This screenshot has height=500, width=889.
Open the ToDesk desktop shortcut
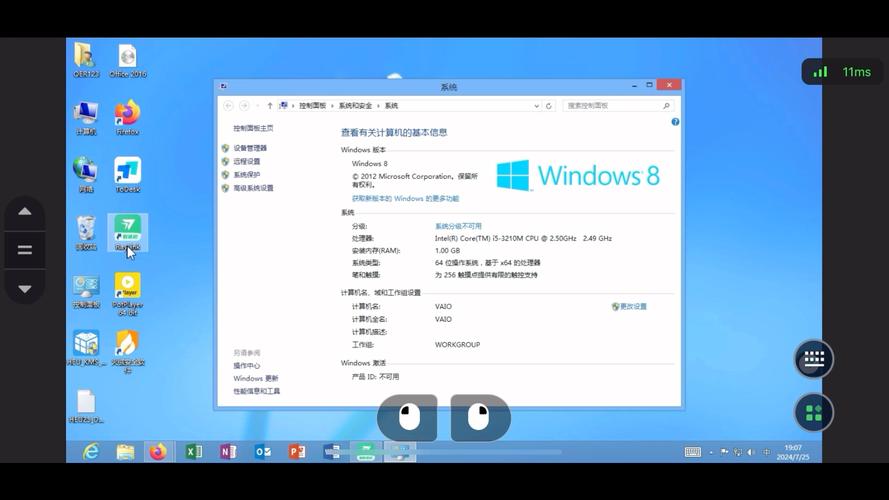point(127,172)
